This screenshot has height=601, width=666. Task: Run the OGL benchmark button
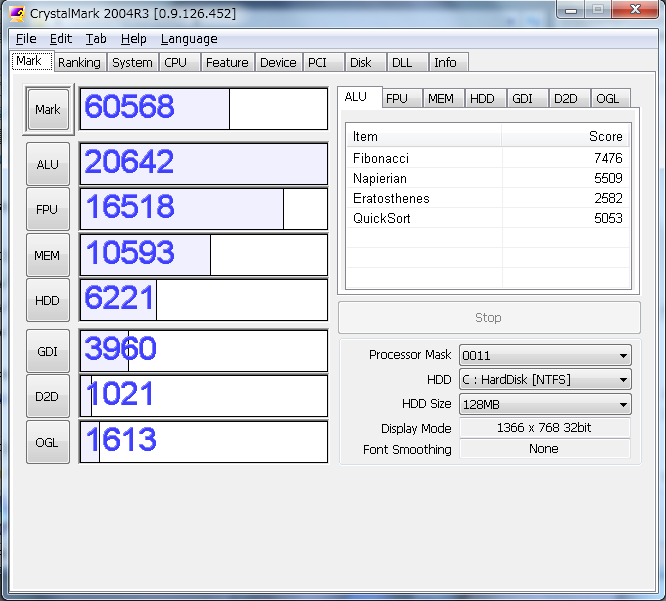point(48,442)
